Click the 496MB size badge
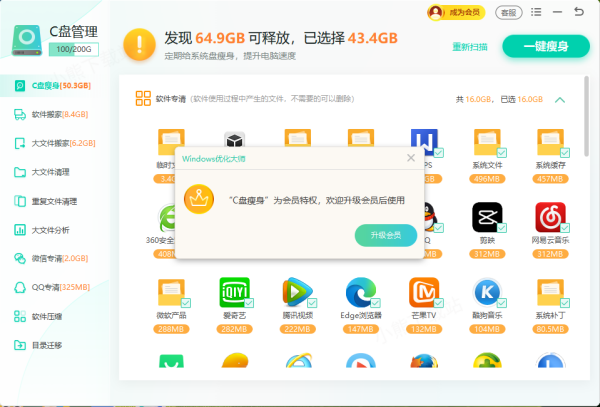The width and height of the screenshot is (600, 407). point(487,179)
